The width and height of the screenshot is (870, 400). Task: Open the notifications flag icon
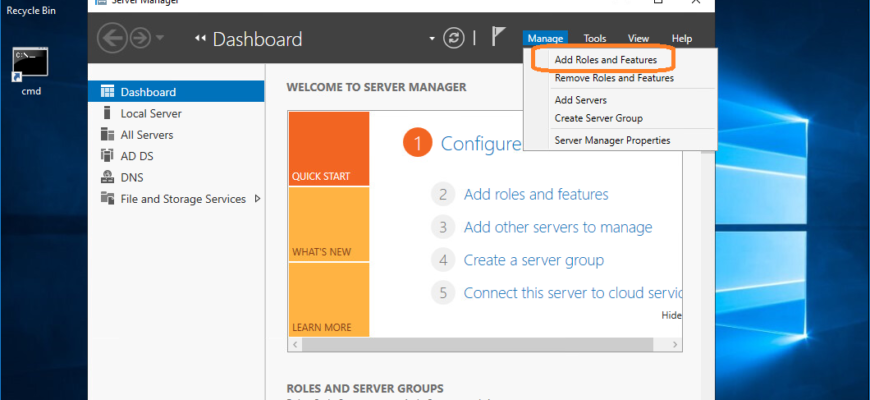tap(498, 37)
